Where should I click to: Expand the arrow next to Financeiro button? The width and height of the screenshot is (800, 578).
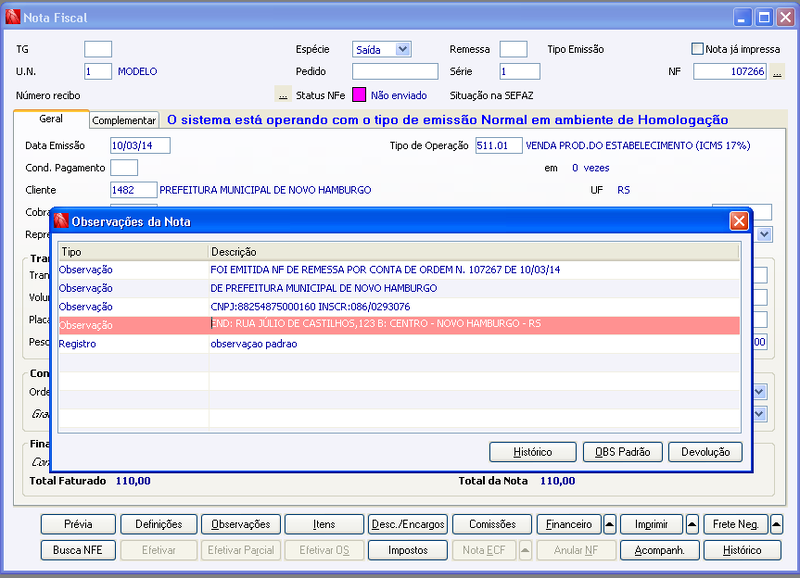pos(609,524)
